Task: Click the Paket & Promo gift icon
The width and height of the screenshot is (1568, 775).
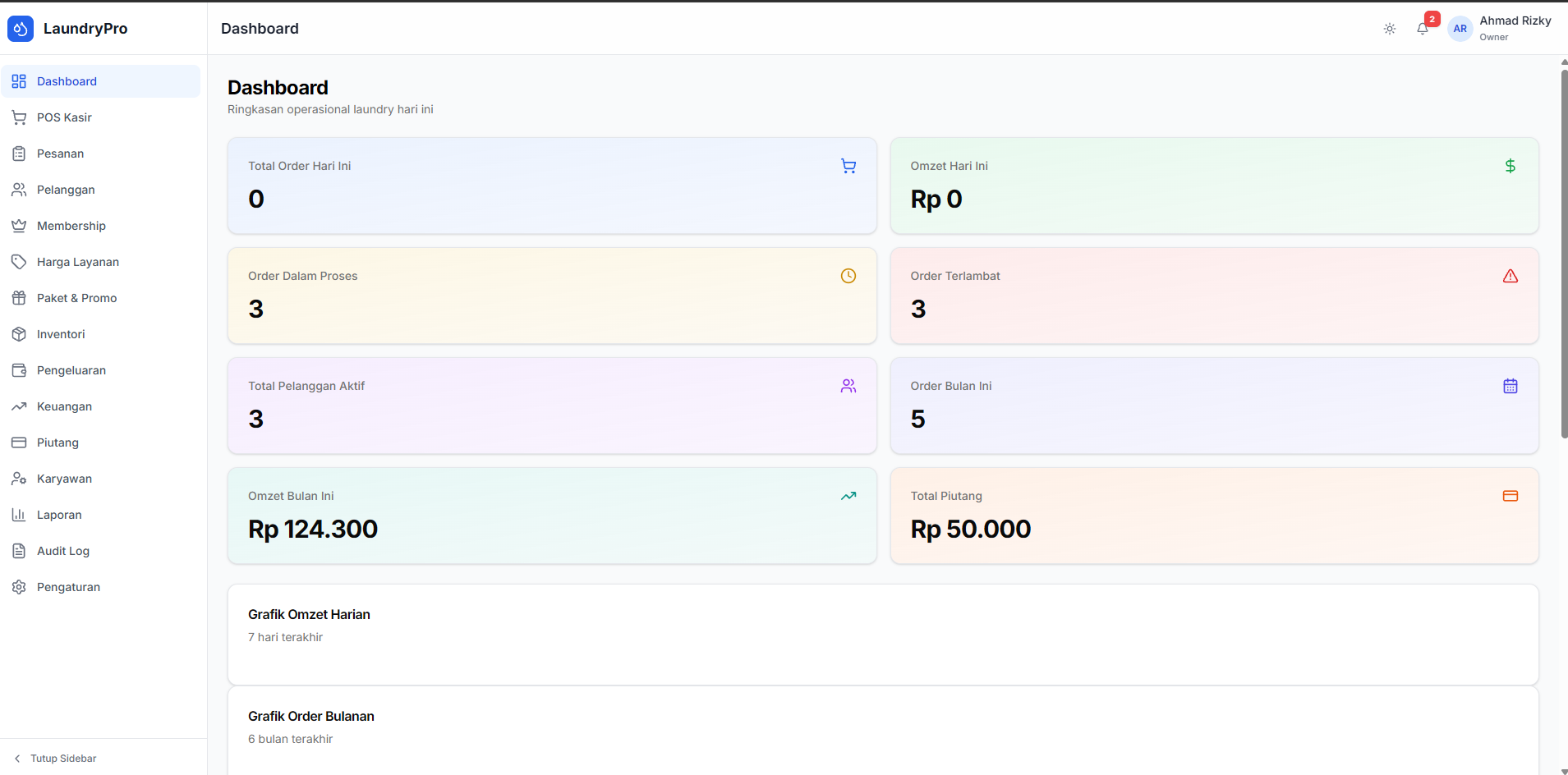Action: coord(19,298)
